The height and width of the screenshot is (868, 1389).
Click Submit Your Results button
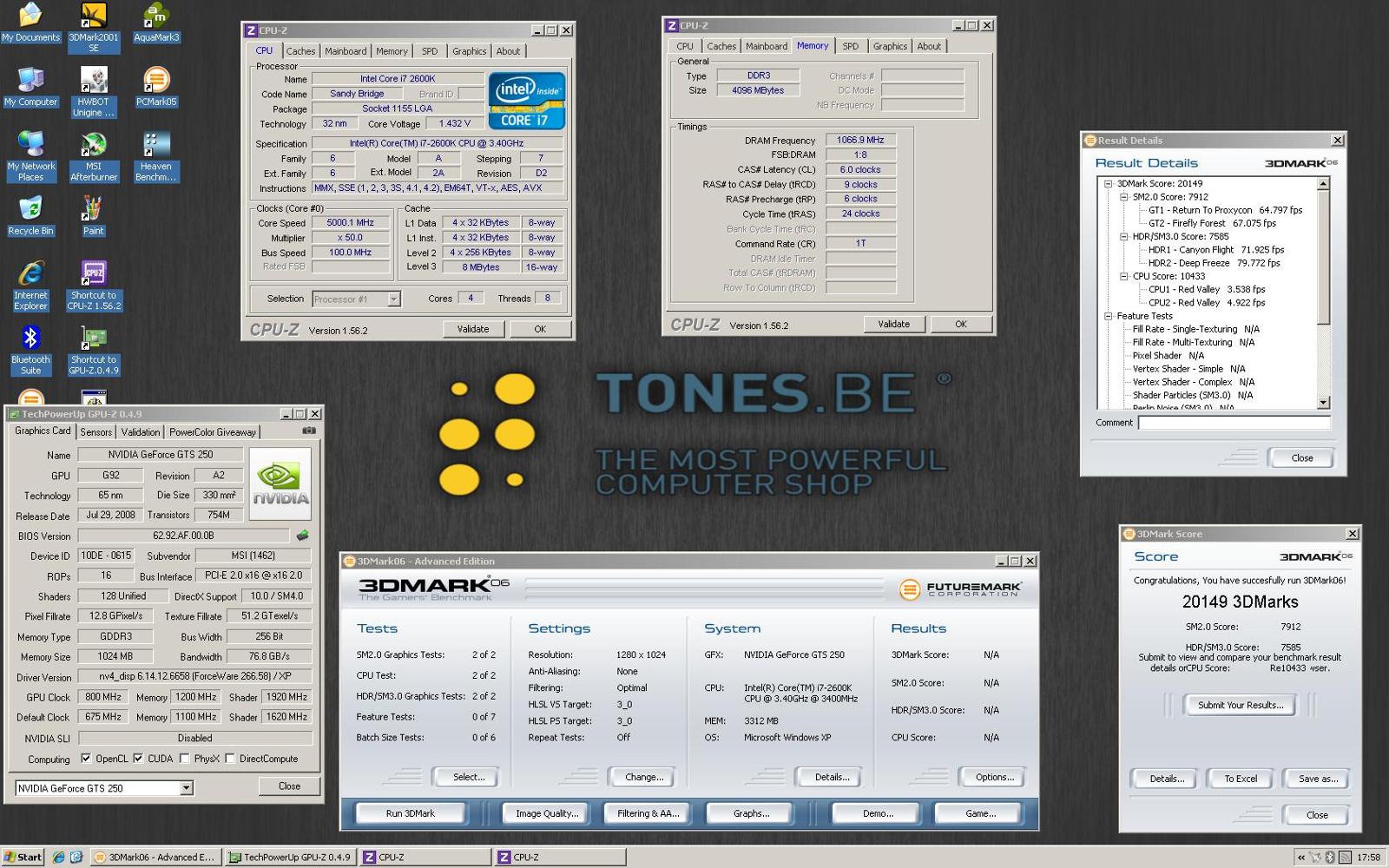tap(1241, 705)
